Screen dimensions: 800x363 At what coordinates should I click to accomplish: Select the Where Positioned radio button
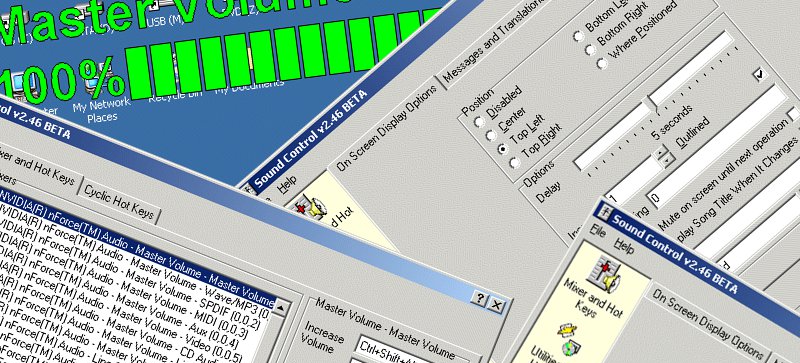pyautogui.click(x=602, y=63)
